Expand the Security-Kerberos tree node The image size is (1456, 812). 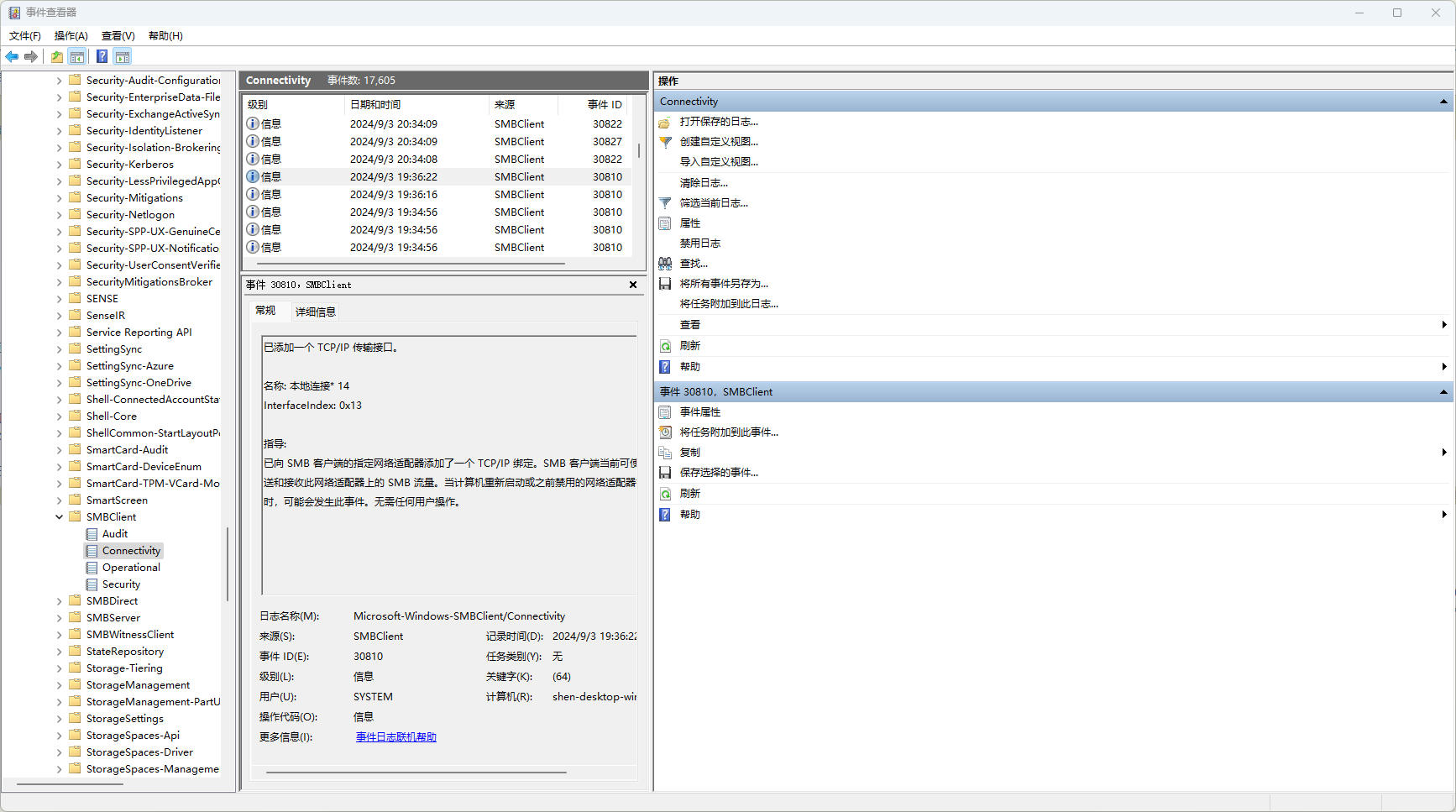60,165
